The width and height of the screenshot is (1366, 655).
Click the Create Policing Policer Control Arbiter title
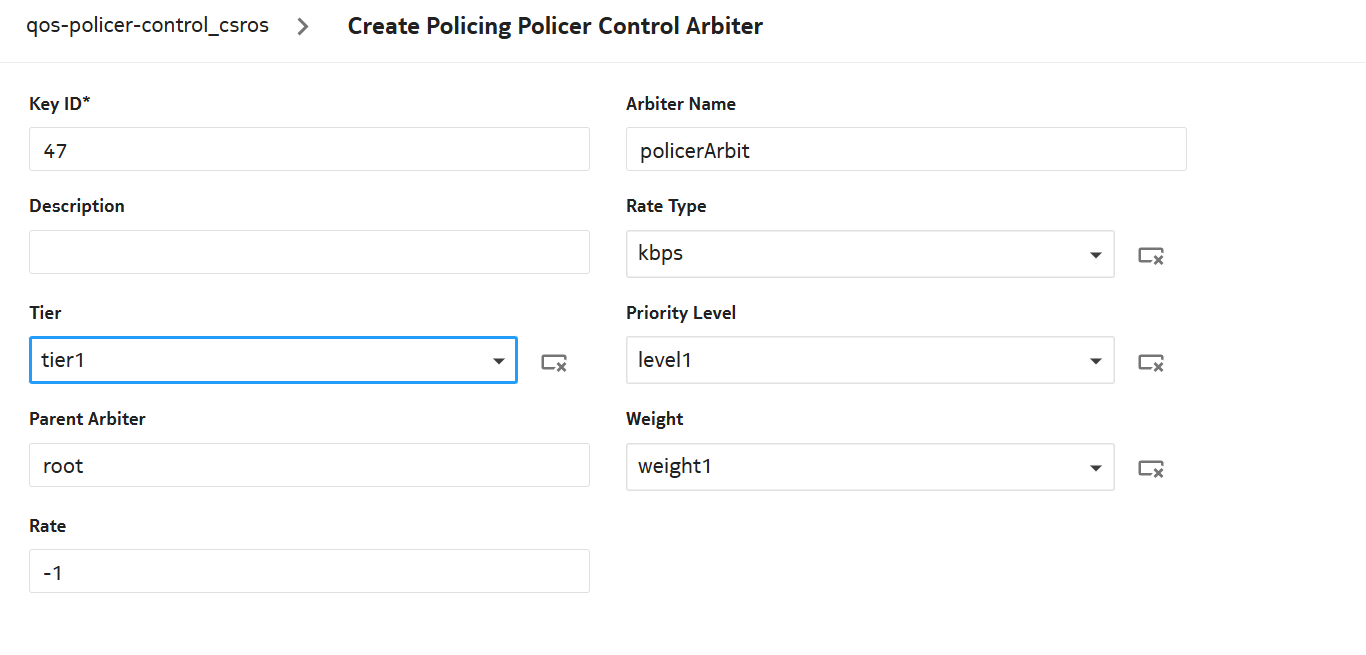pos(555,26)
